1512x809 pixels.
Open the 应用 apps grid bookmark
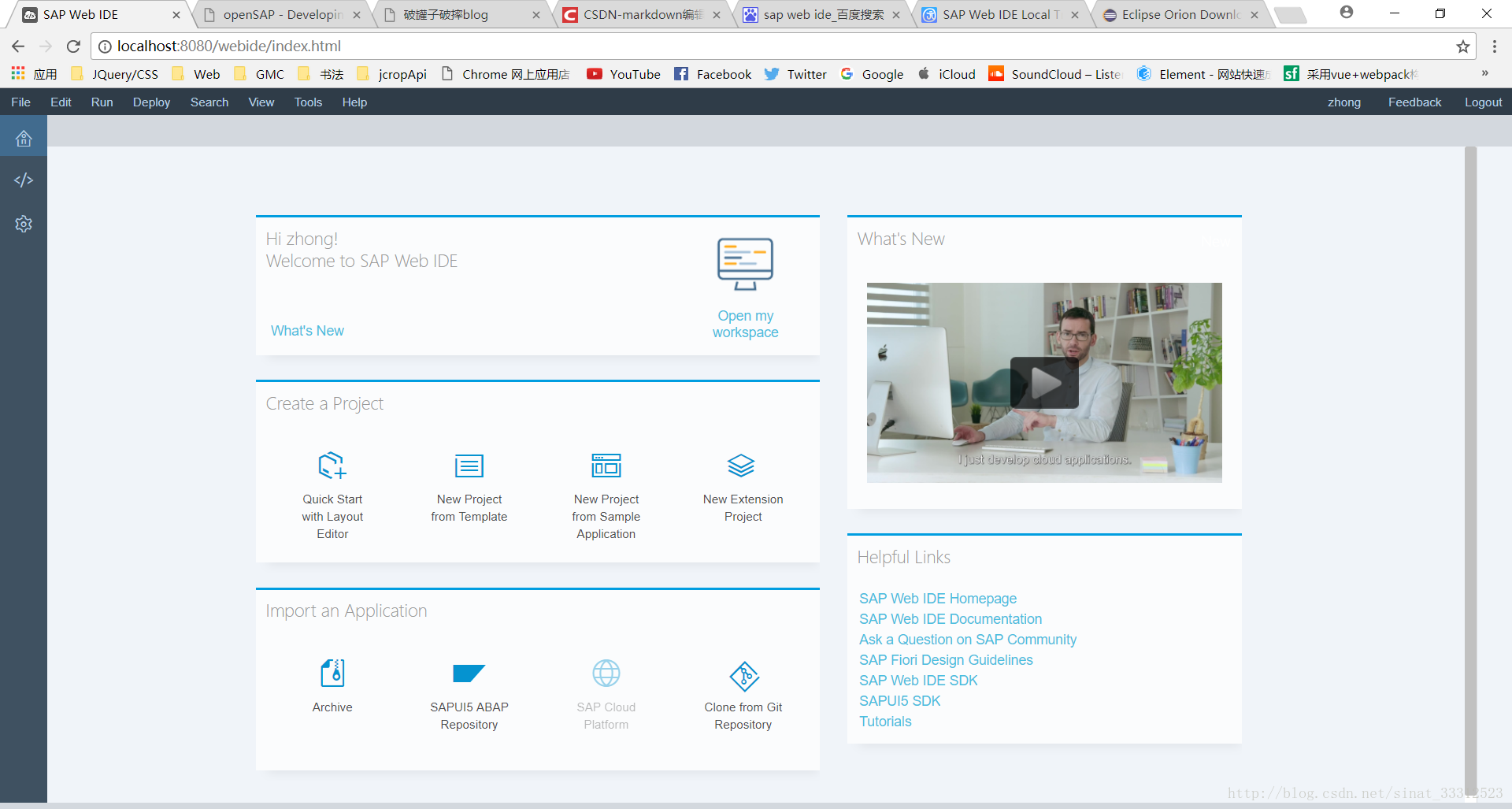tap(34, 74)
